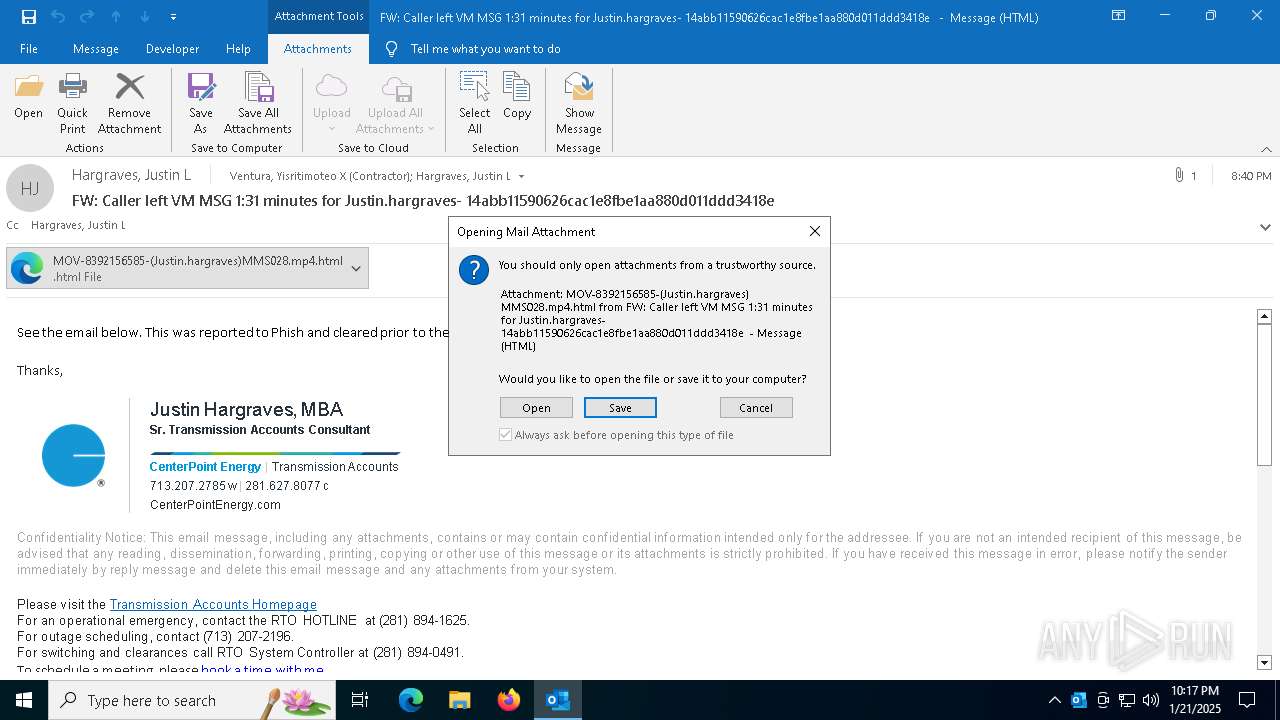1280x720 pixels.
Task: Open the File menu
Action: coord(29,49)
